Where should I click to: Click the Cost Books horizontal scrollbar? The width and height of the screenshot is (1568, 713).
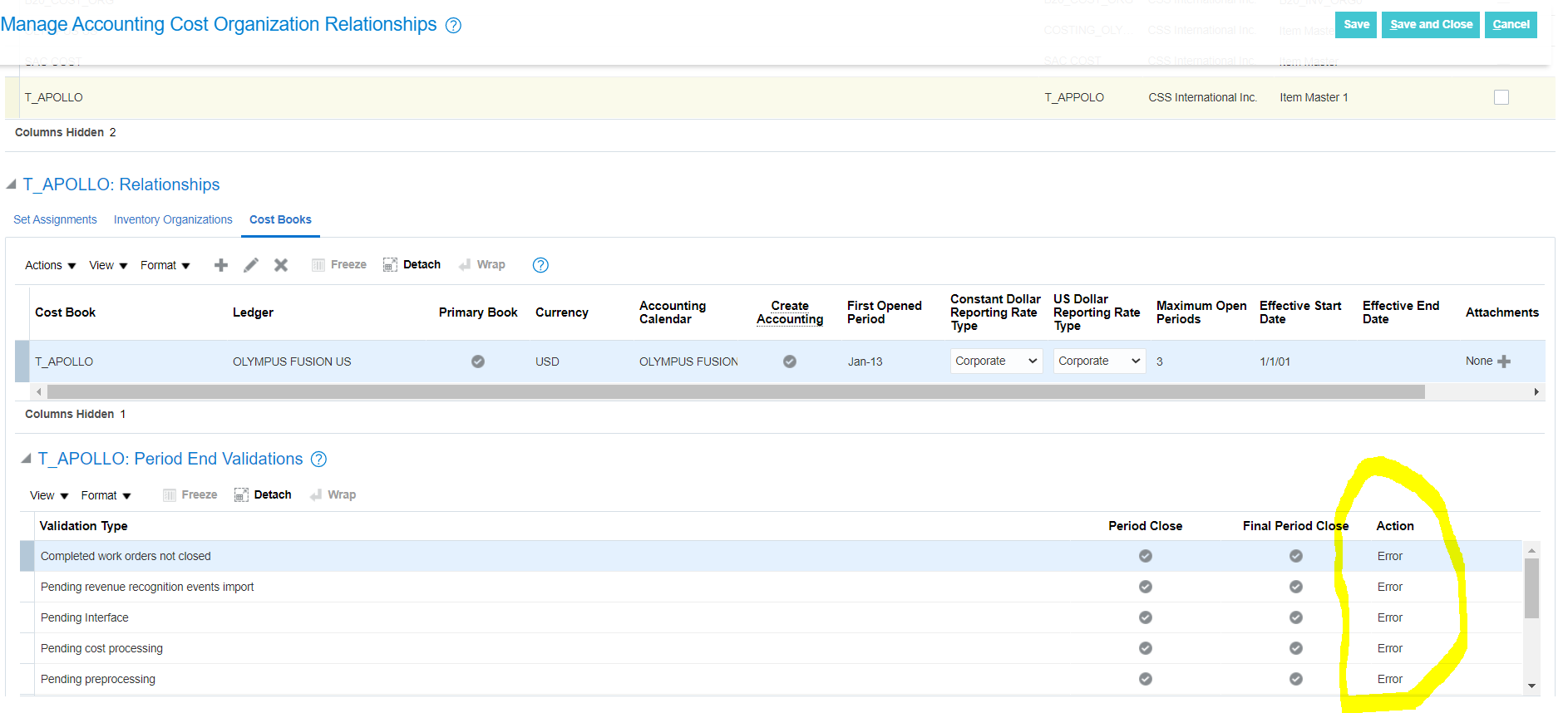coord(736,391)
